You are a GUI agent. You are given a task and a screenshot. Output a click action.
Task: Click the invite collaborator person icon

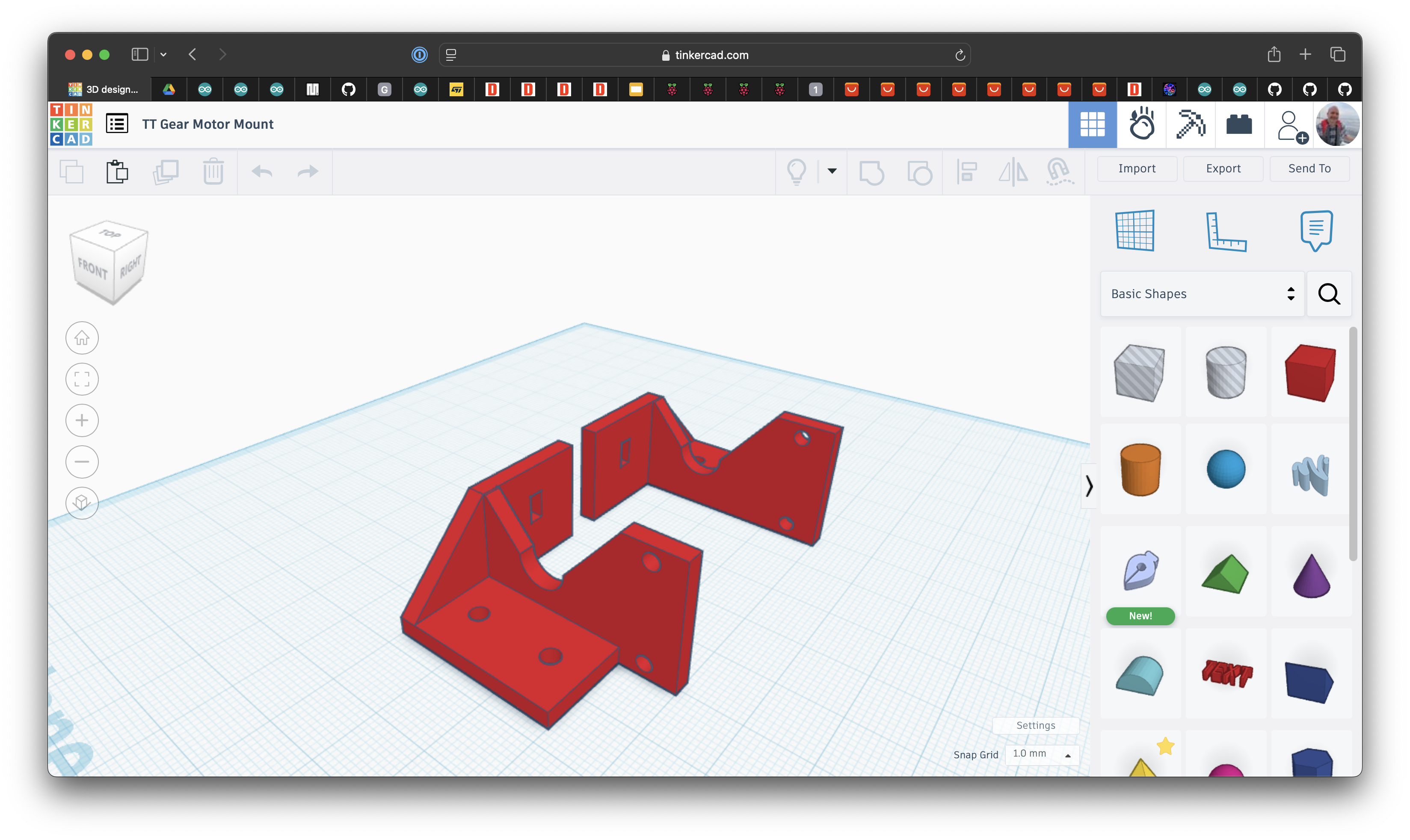pos(1292,126)
